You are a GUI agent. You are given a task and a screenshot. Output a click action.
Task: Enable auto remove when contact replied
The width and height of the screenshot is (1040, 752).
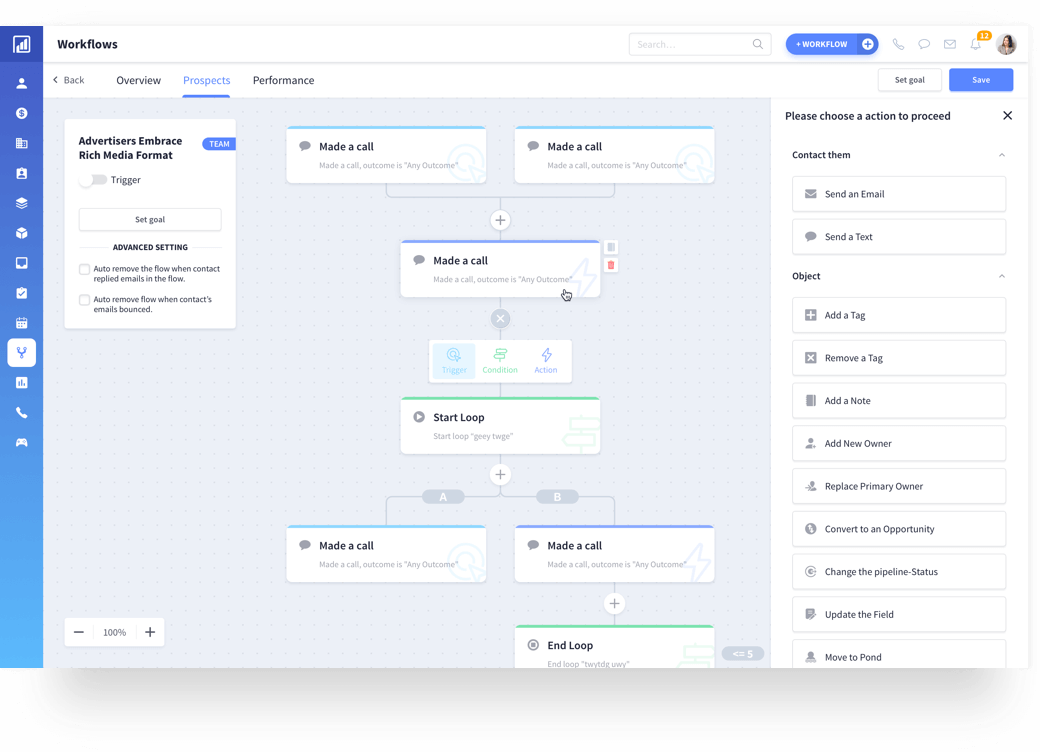coord(85,269)
